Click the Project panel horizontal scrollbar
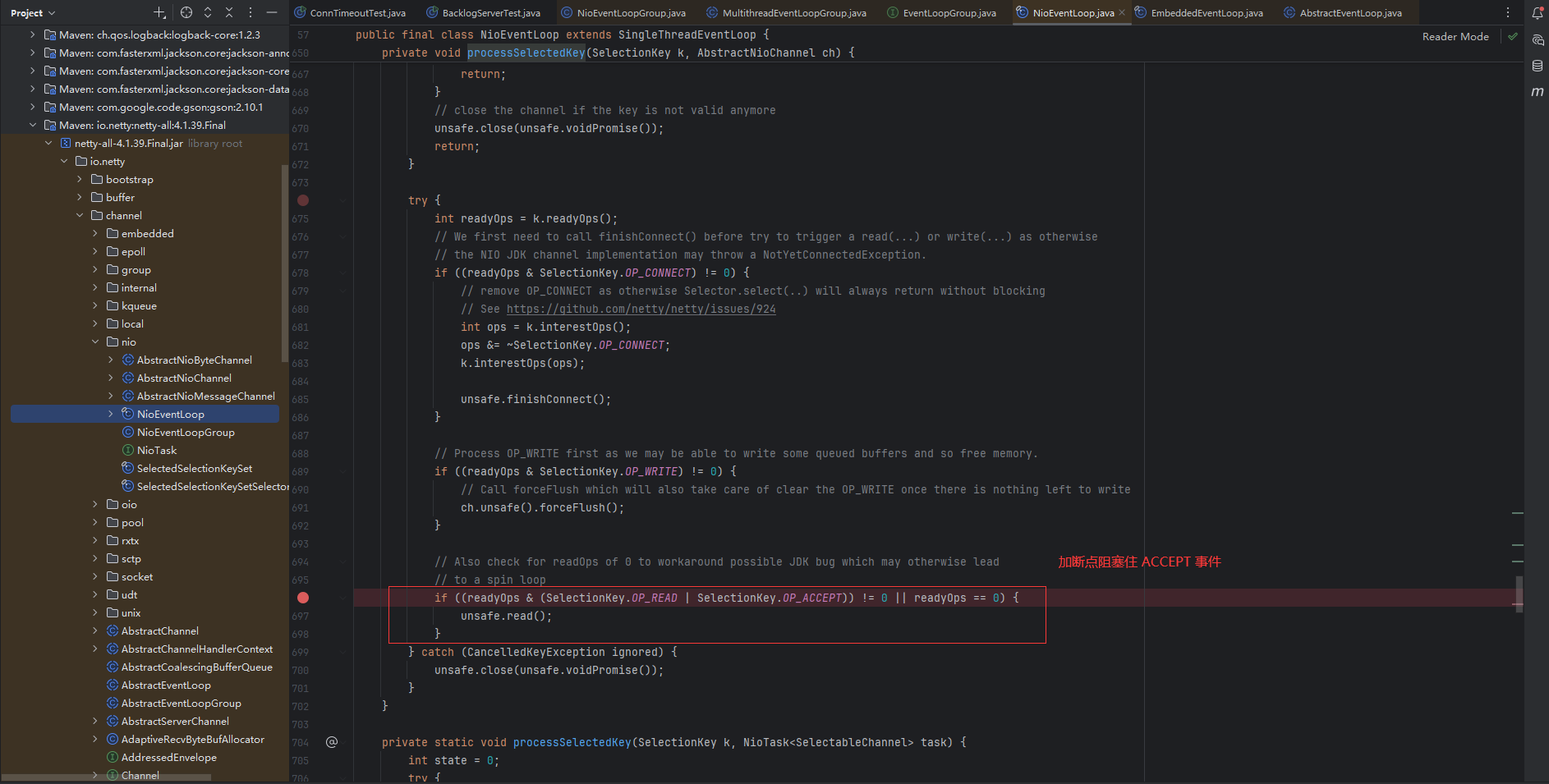Image resolution: width=1549 pixels, height=784 pixels. pos(107,777)
